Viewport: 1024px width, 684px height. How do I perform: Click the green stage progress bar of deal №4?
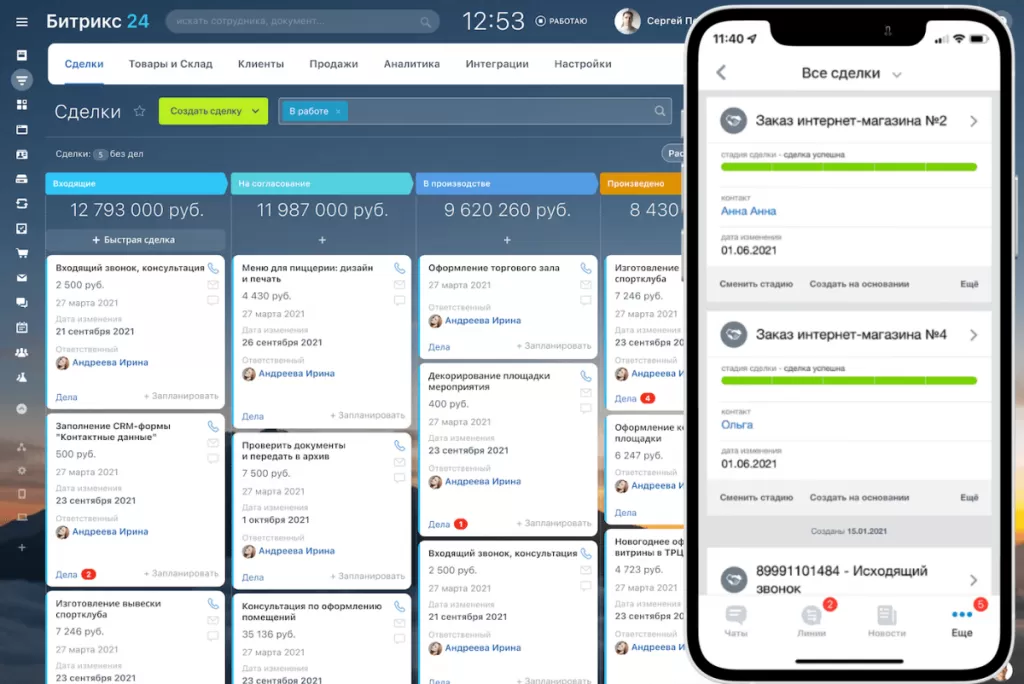pyautogui.click(x=850, y=381)
